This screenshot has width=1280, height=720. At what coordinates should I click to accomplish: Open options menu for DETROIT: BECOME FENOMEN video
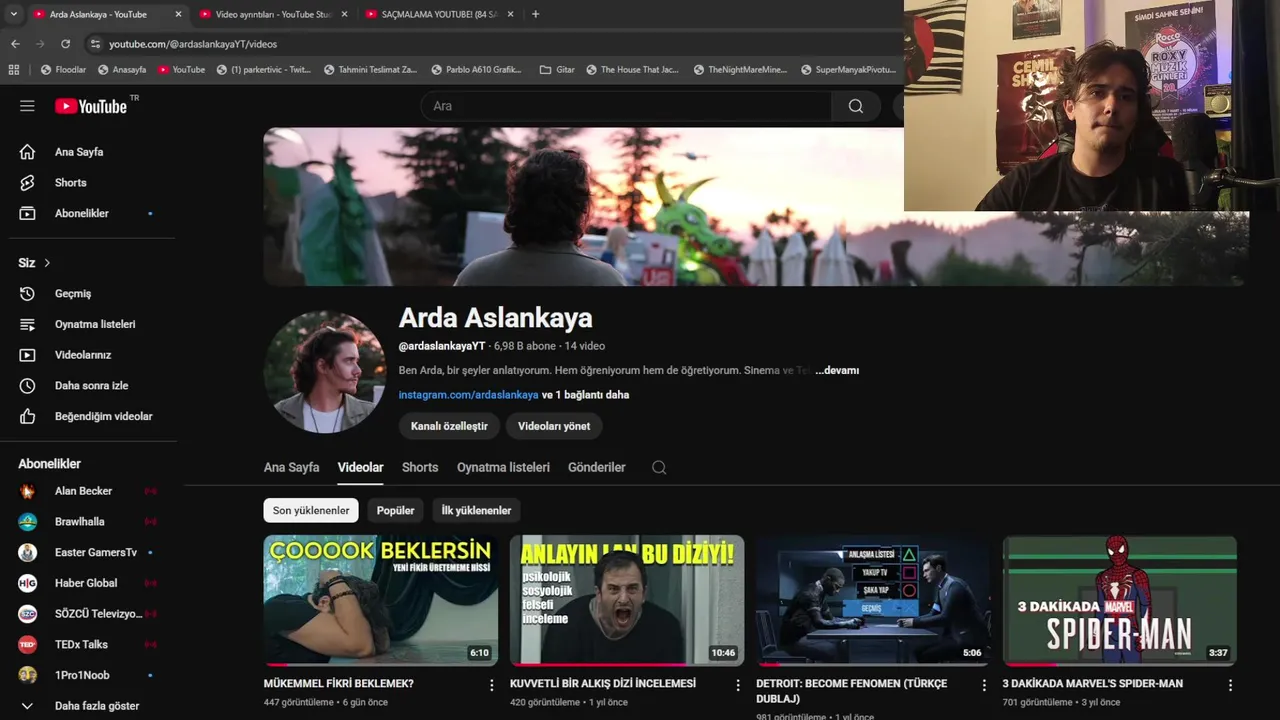(984, 685)
